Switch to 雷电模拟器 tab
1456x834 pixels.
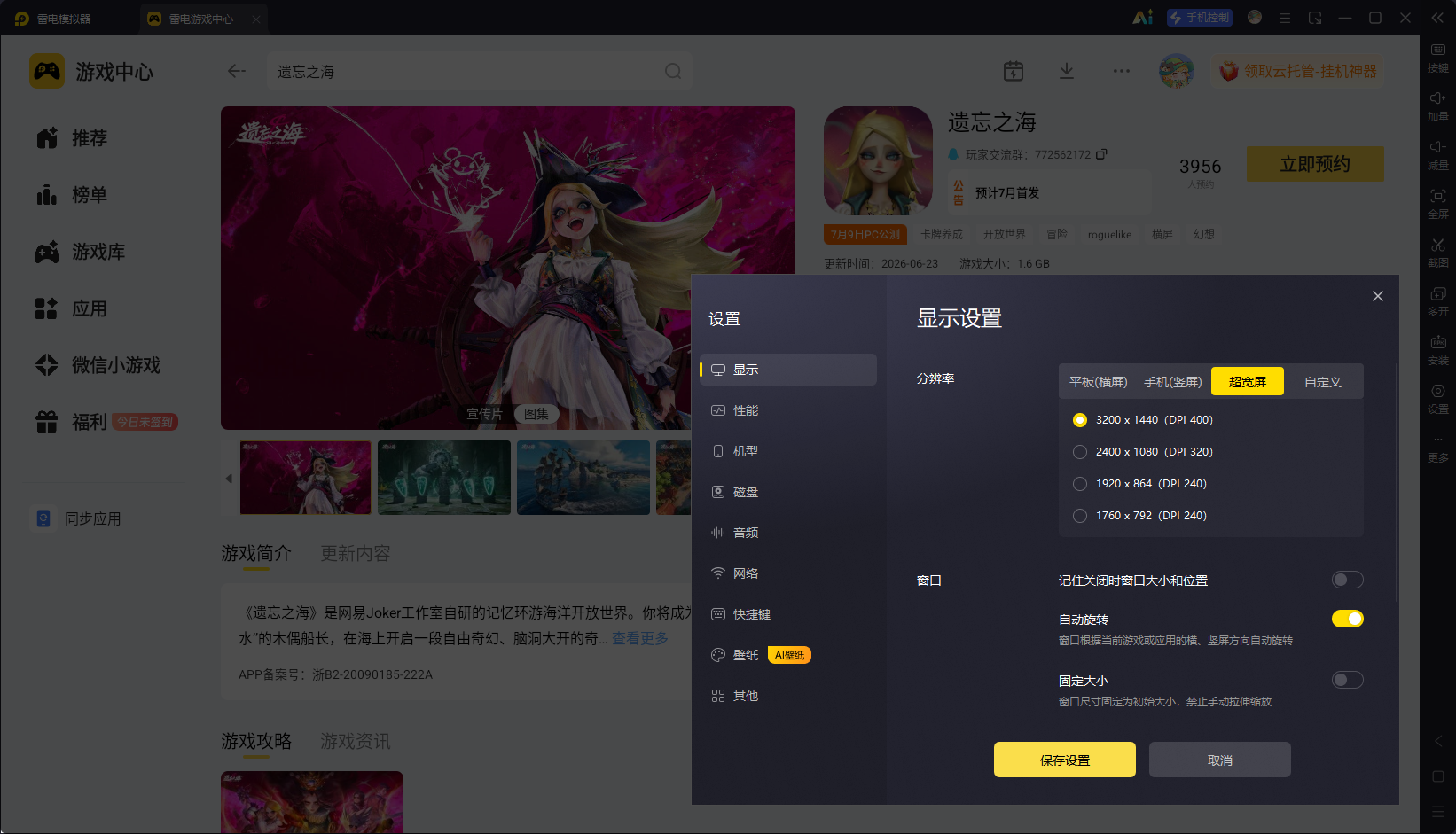click(x=53, y=19)
